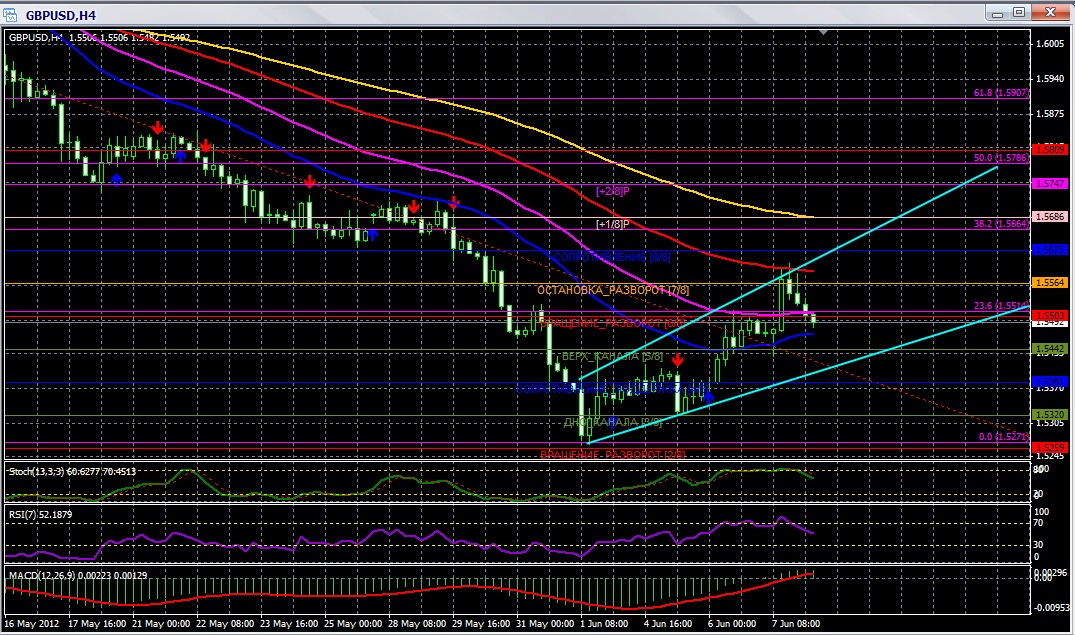Click the 21 May 00:00 time label
Screen dimensions: 1075x635
(x=160, y=623)
